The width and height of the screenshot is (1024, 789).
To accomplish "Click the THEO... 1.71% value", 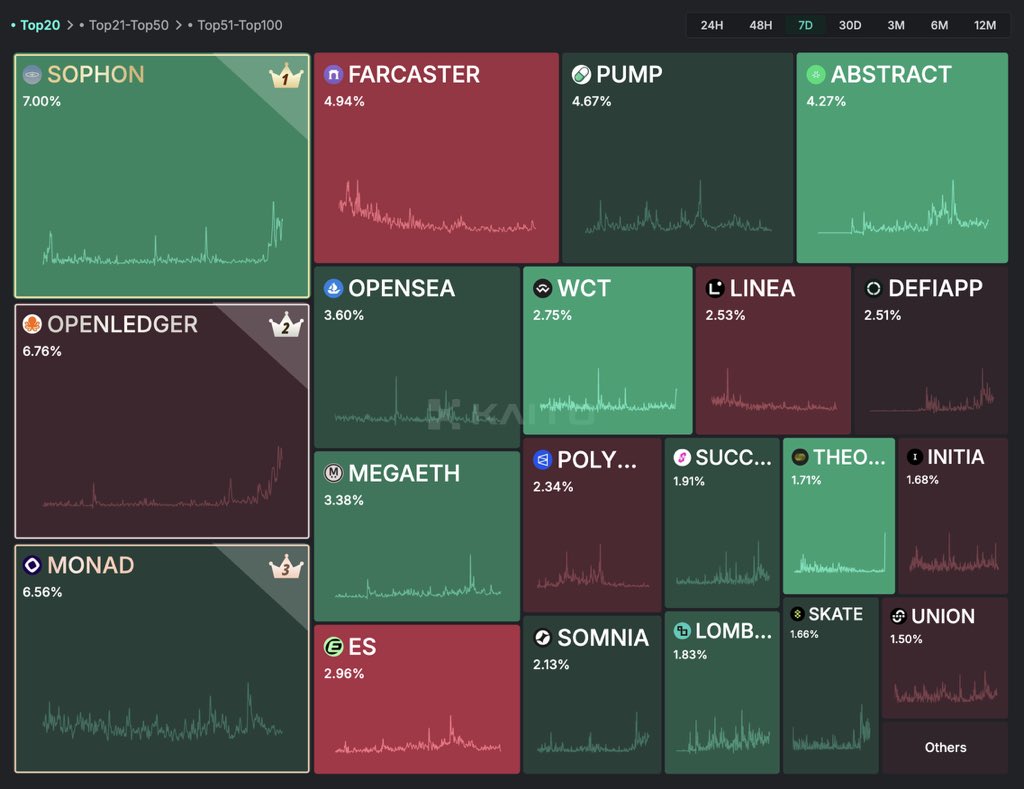I will point(807,480).
